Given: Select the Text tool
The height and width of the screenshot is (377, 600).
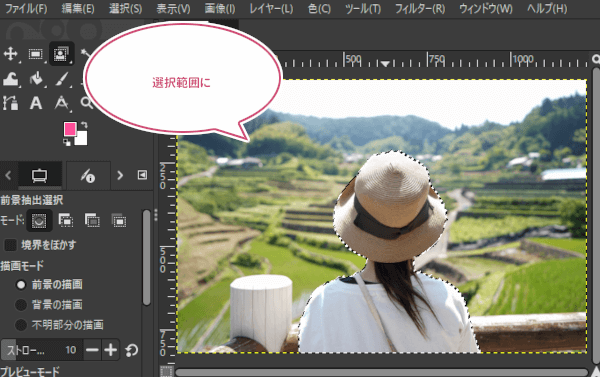Looking at the screenshot, I should click(36, 103).
